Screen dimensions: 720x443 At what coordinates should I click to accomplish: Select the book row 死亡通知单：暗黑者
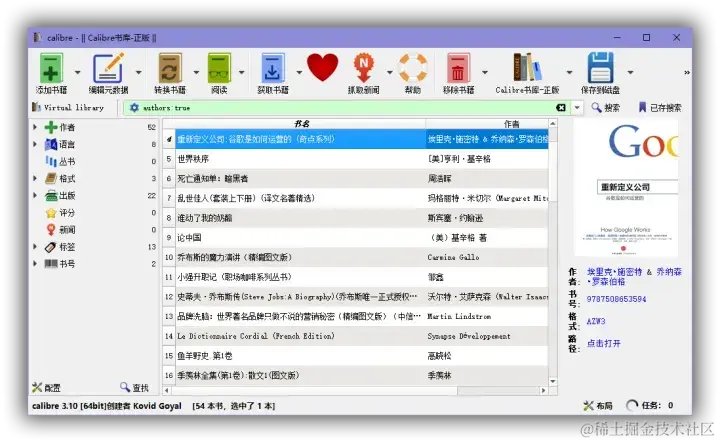coord(356,179)
